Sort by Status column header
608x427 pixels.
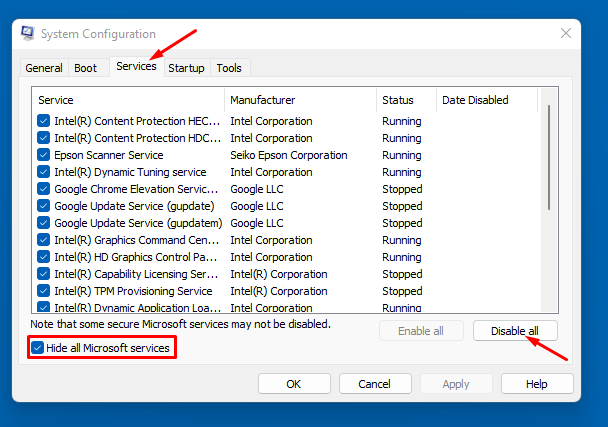[x=406, y=100]
